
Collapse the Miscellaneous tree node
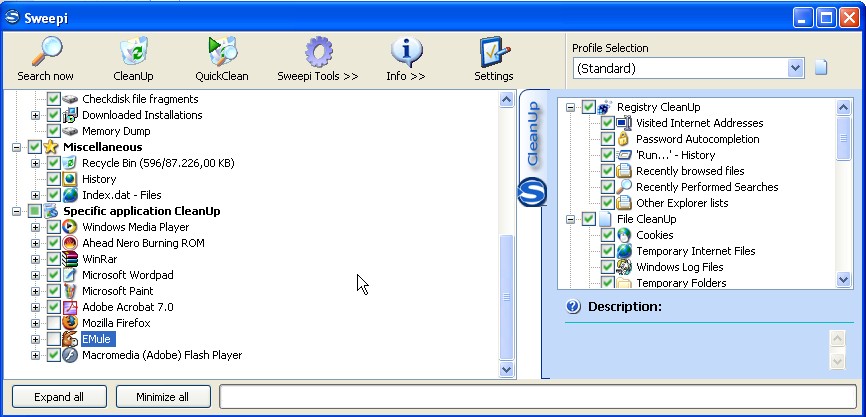[x=17, y=147]
